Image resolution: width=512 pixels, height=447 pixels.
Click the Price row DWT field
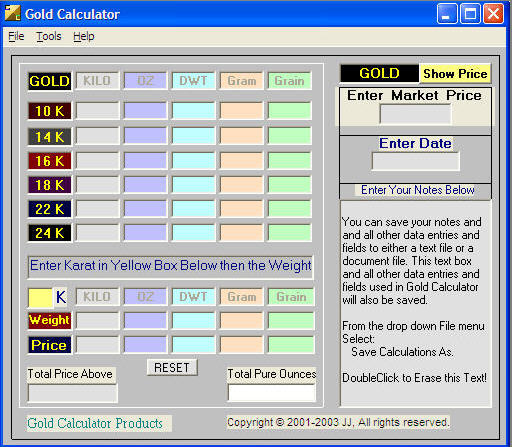[x=193, y=345]
